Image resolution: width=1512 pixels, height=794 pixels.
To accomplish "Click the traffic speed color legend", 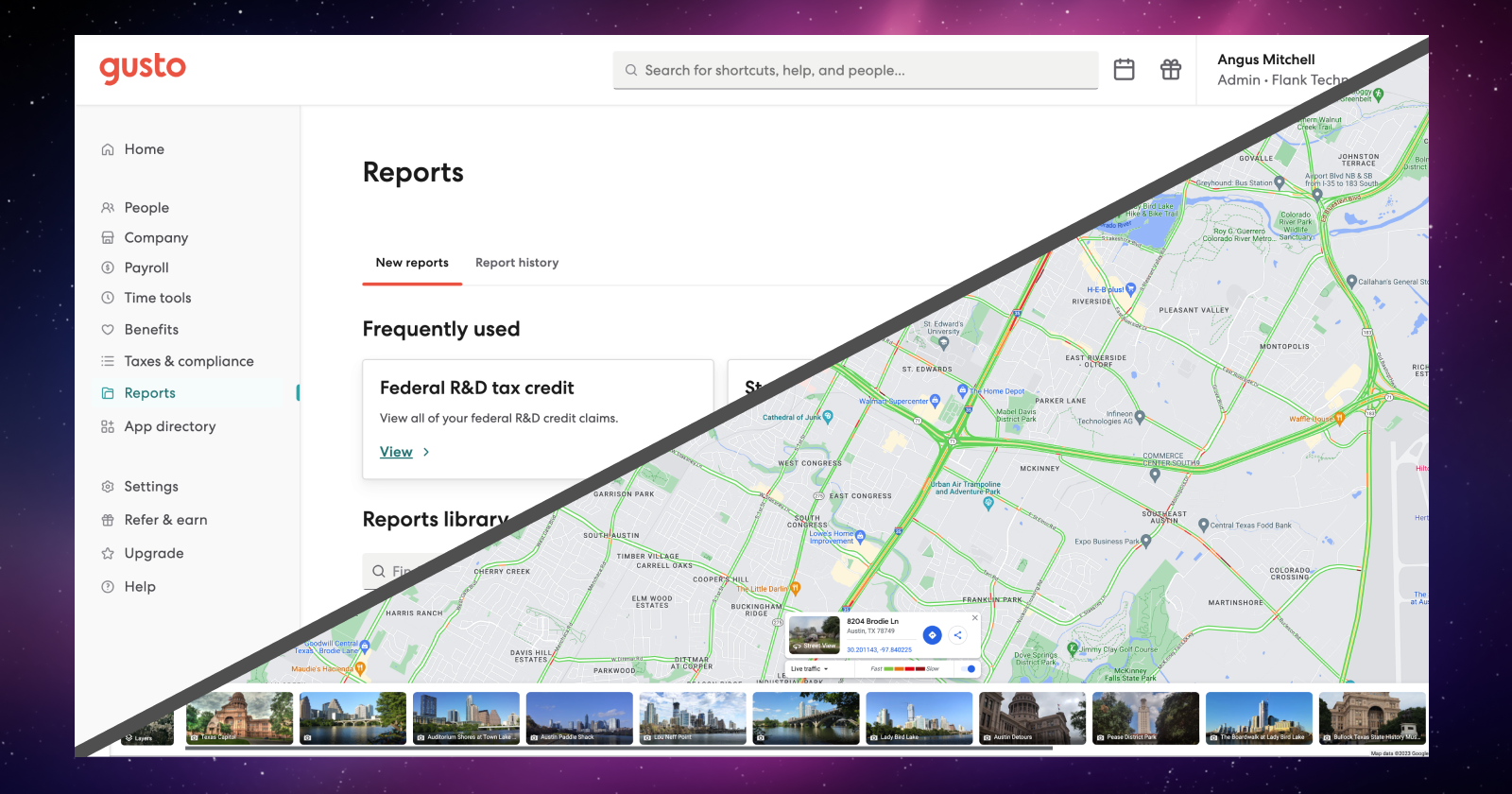I will pyautogui.click(x=904, y=668).
